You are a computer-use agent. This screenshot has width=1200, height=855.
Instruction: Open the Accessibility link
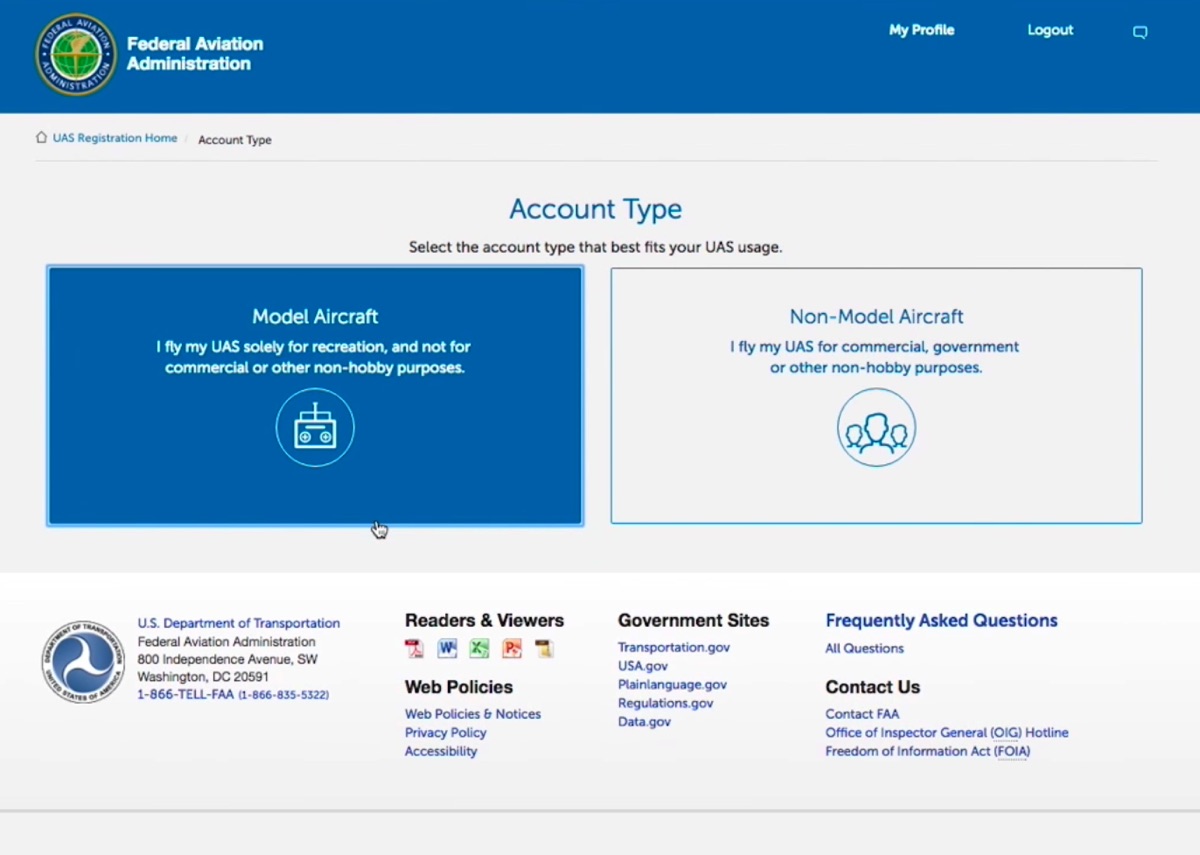[x=441, y=751]
